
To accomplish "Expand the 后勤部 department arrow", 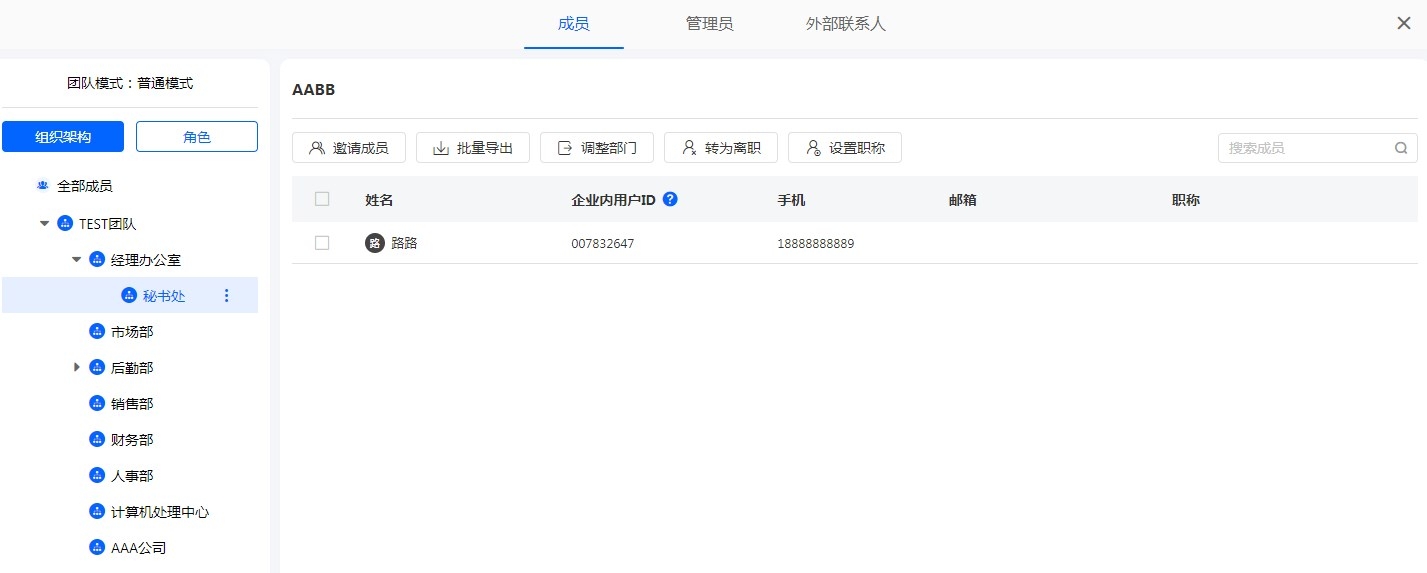I will 77,368.
